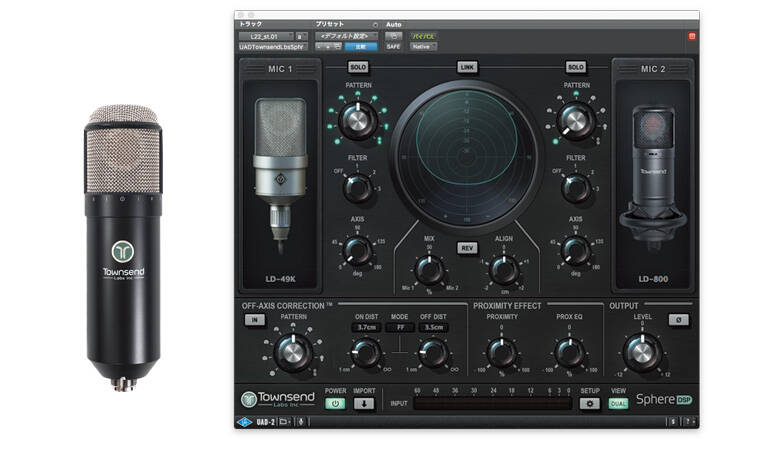Image resolution: width=768 pixels, height=452 pixels.
Task: Click the small circle icon beside preset label
Action: click(375, 24)
